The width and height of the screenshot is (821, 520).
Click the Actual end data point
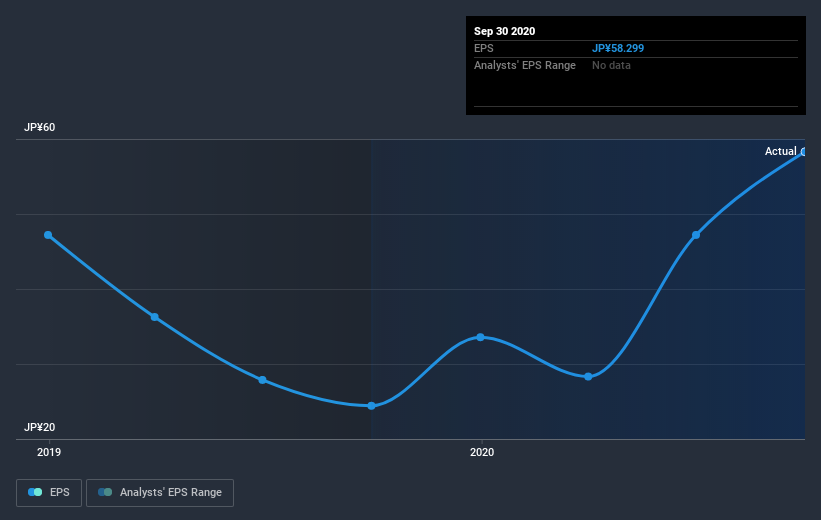[804, 152]
